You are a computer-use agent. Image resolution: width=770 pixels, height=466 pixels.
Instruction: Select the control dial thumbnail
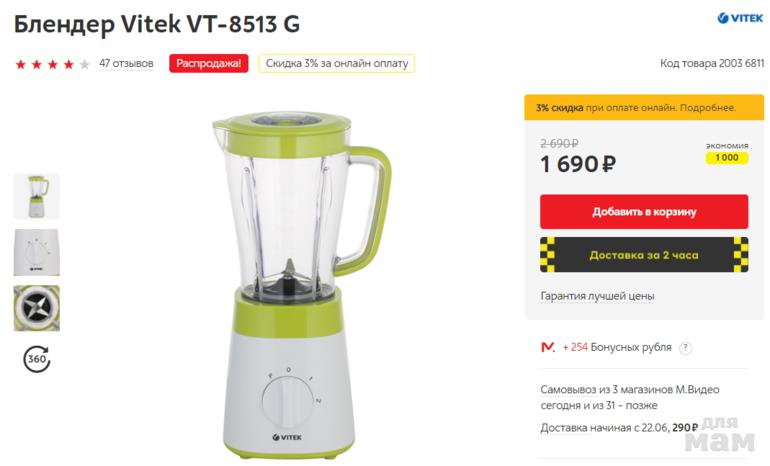tap(37, 252)
